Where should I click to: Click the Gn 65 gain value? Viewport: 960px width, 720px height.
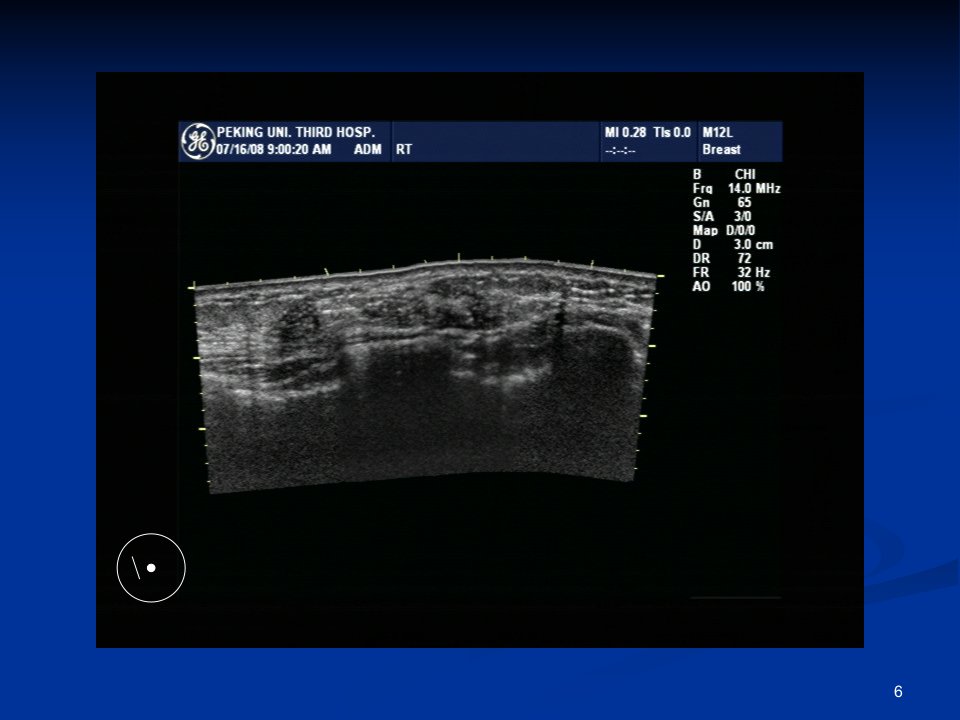coord(722,203)
